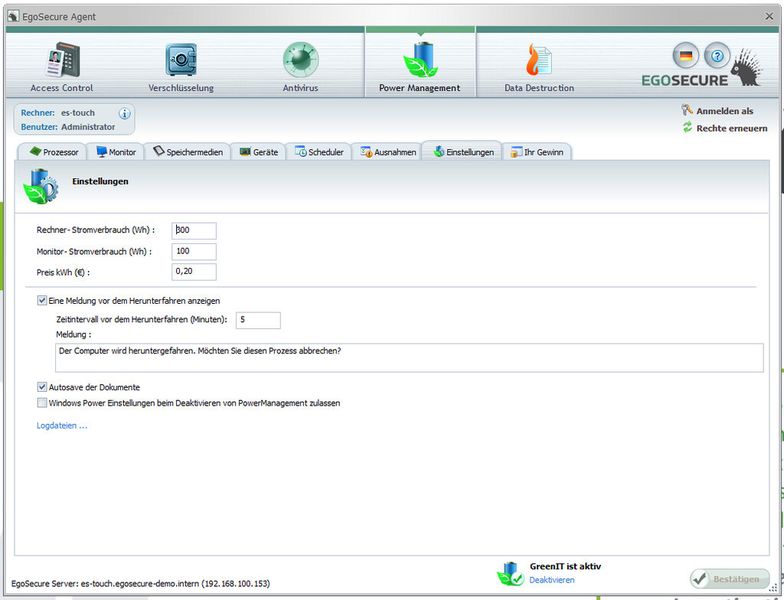
Task: Switch to the Scheduler tab
Action: point(319,152)
